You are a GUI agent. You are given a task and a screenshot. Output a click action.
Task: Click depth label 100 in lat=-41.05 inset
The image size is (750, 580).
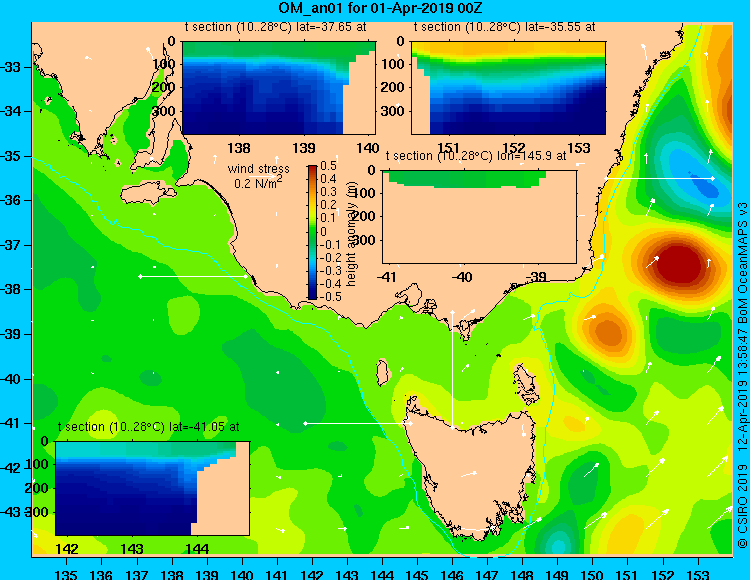click(37, 465)
